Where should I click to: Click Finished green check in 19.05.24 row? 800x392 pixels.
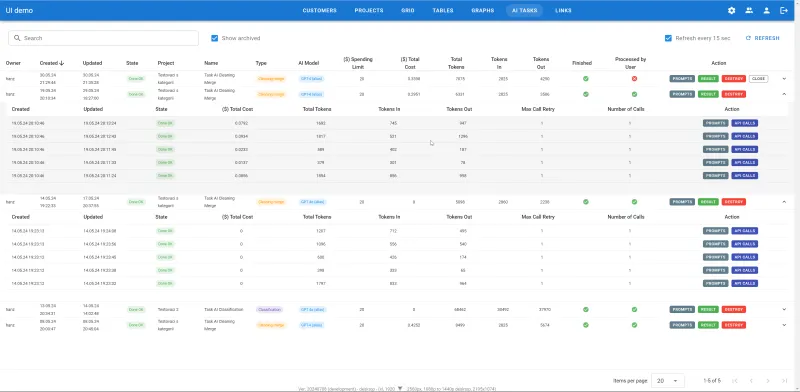586,94
